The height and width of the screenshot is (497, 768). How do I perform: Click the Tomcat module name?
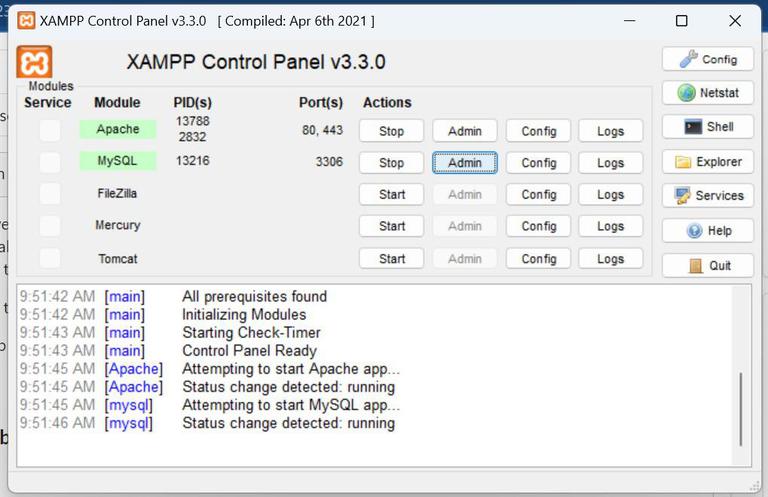tap(118, 259)
